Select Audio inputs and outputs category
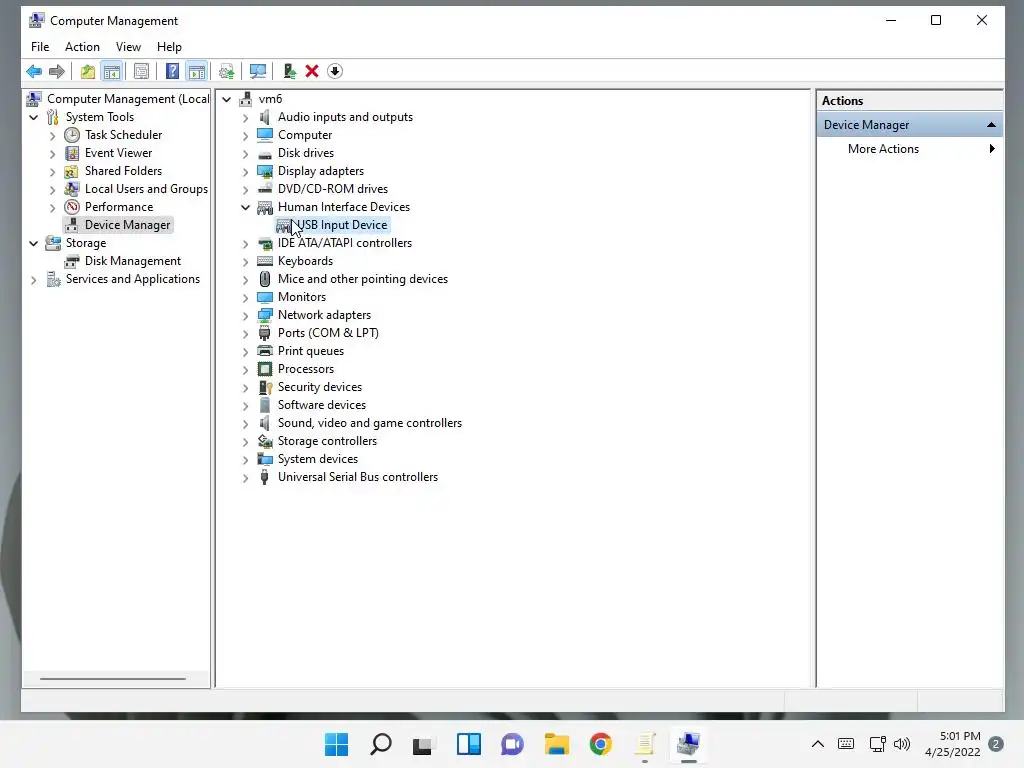Viewport: 1024px width, 768px height. (345, 117)
